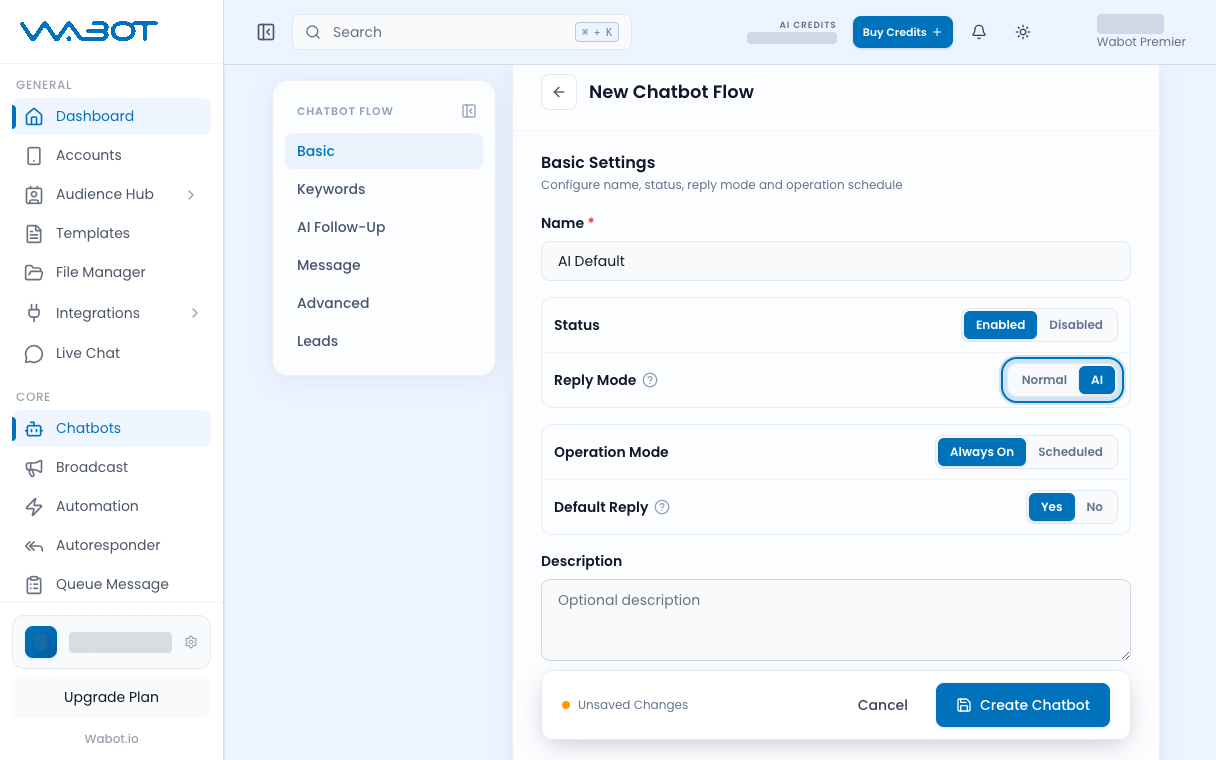Click the Description text area
This screenshot has width=1216, height=760.
836,620
